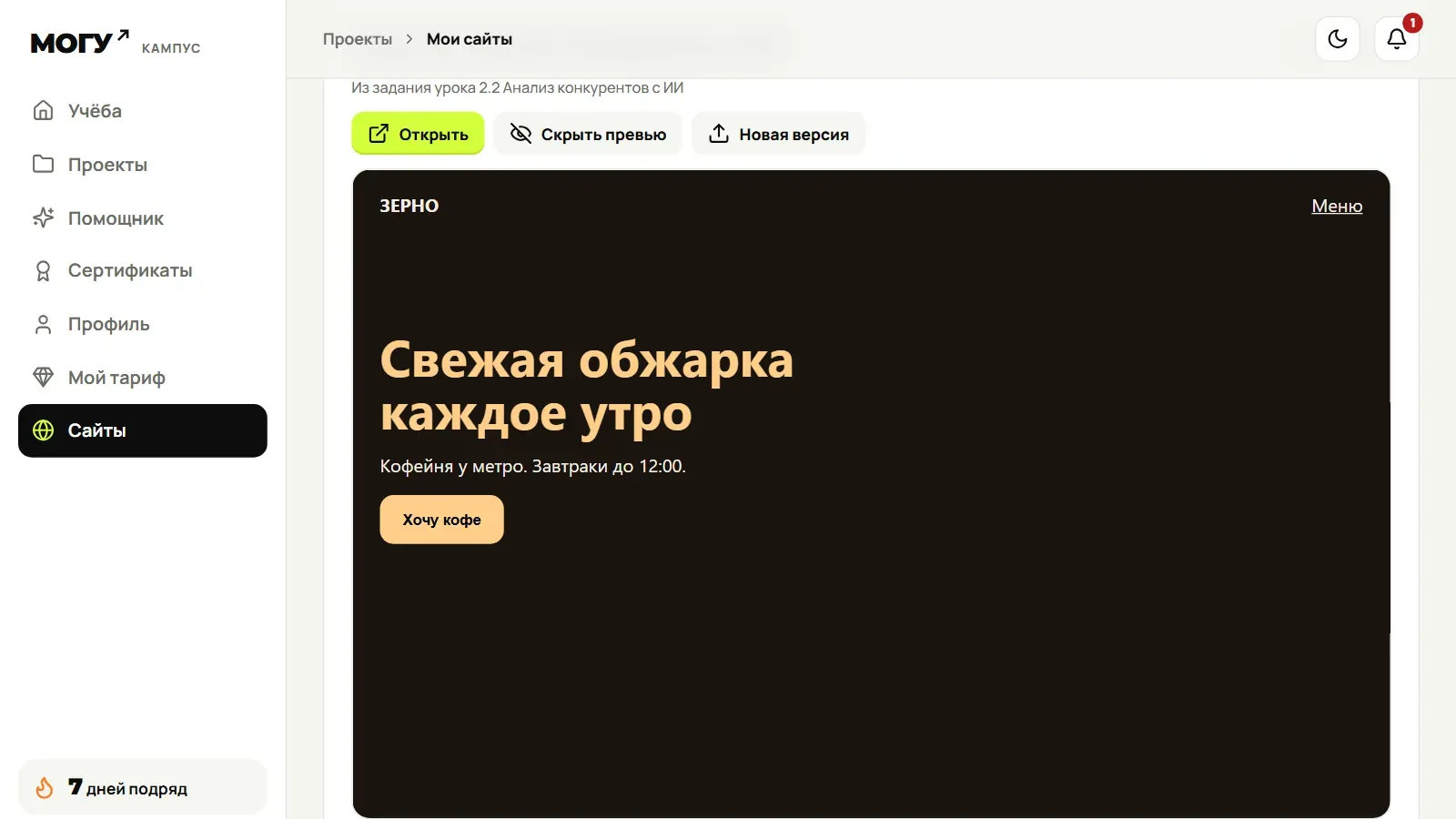Click the Хочу кофе button in the preview
The width and height of the screenshot is (1456, 819).
(441, 520)
